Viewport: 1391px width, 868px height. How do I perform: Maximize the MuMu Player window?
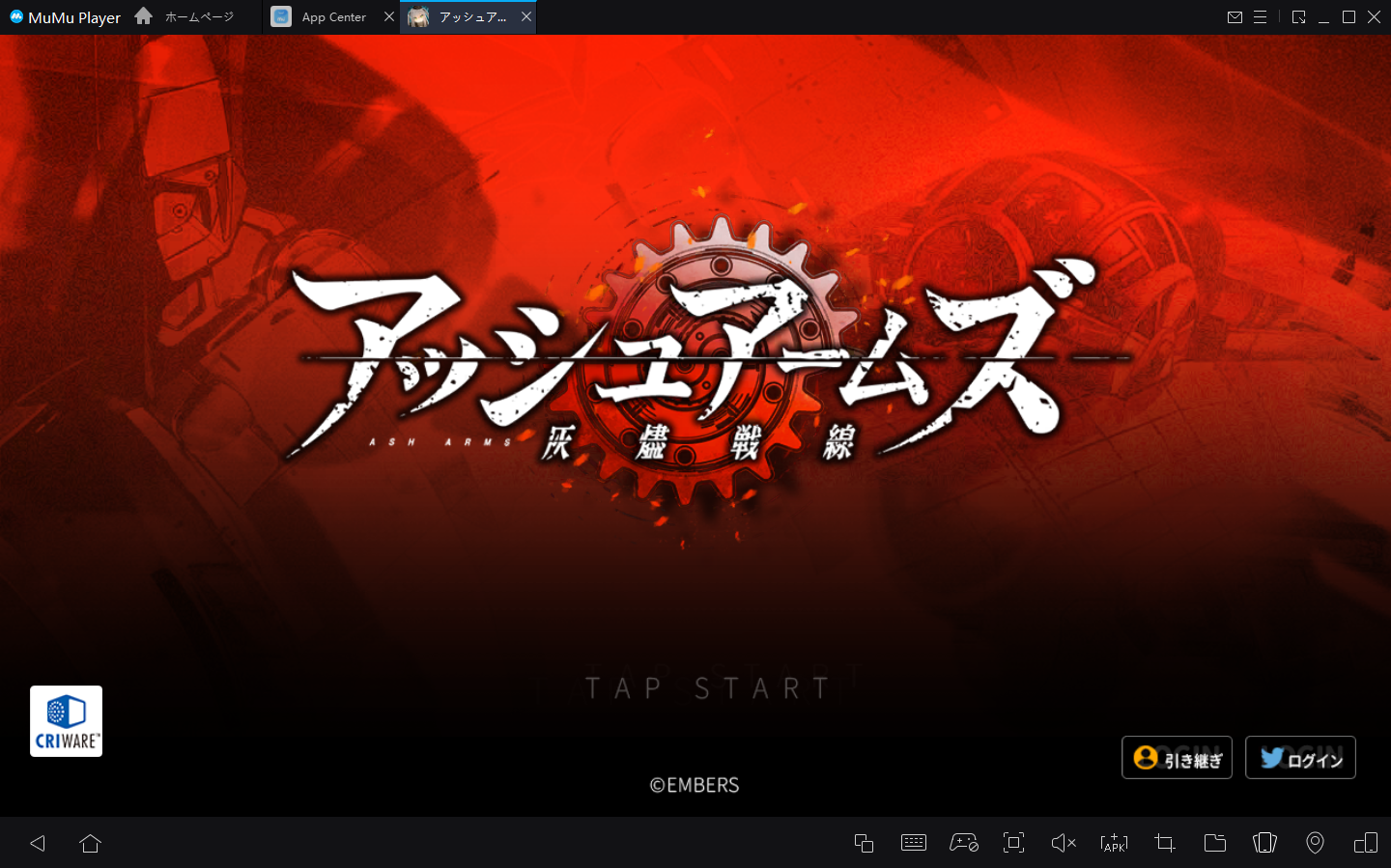click(x=1348, y=17)
